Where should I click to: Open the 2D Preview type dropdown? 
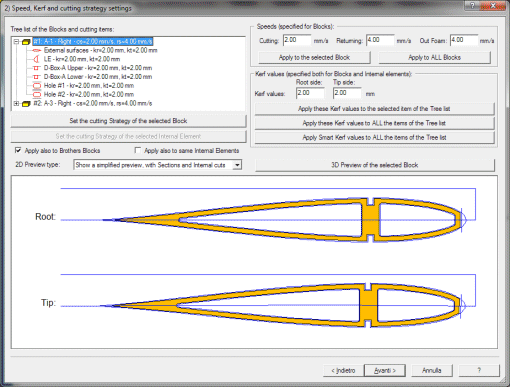click(237, 165)
